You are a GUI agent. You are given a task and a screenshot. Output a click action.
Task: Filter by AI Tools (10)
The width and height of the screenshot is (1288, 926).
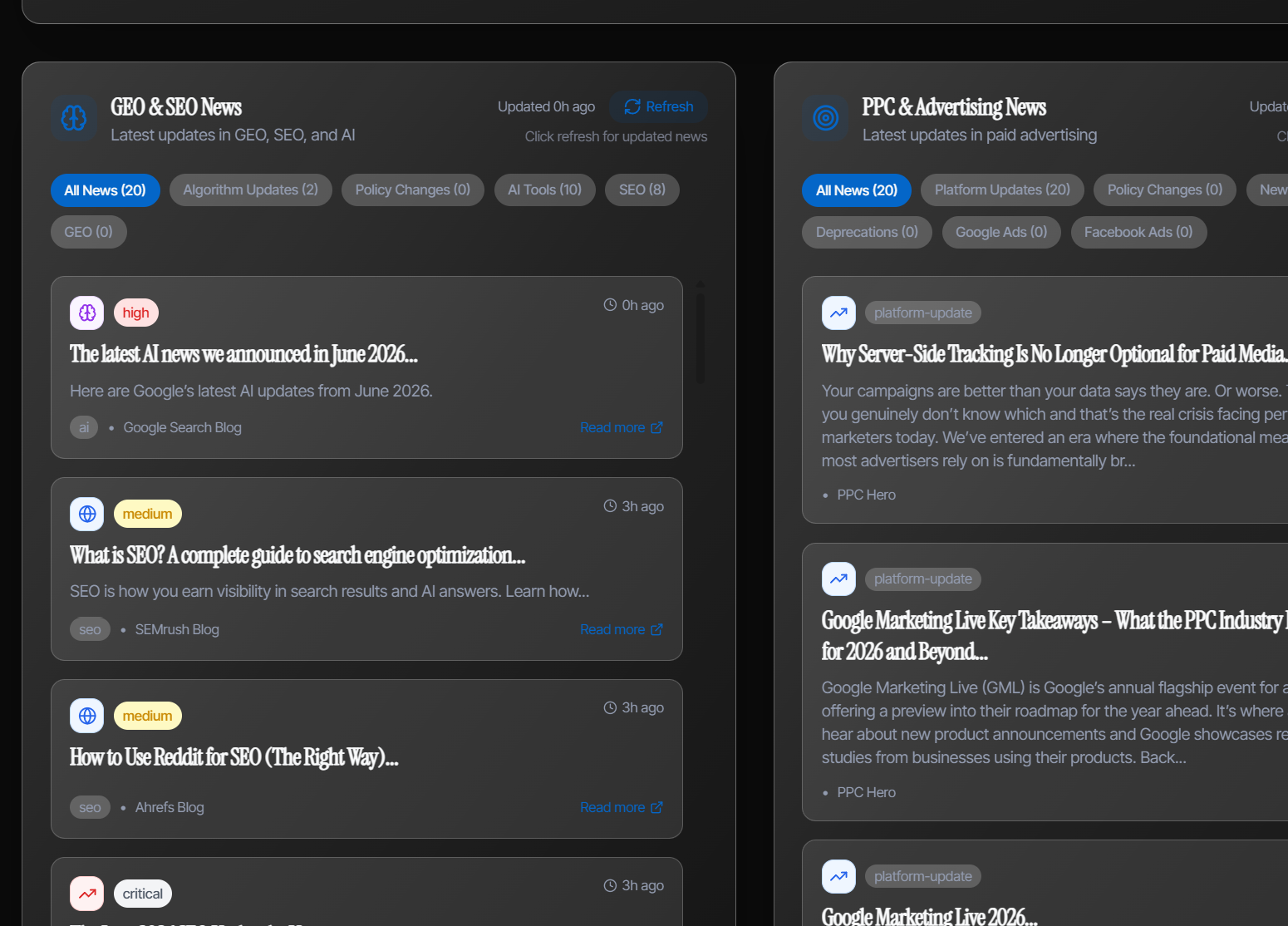(545, 190)
